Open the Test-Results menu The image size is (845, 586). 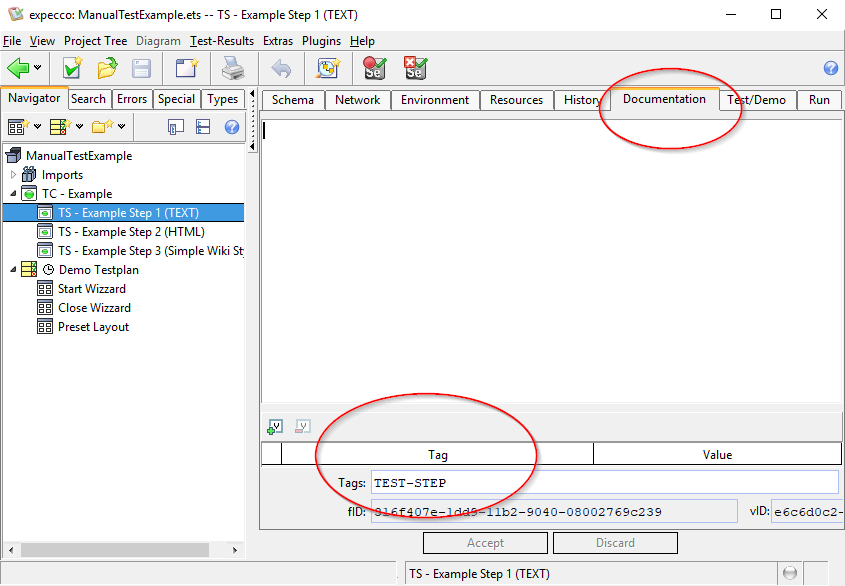tap(222, 41)
